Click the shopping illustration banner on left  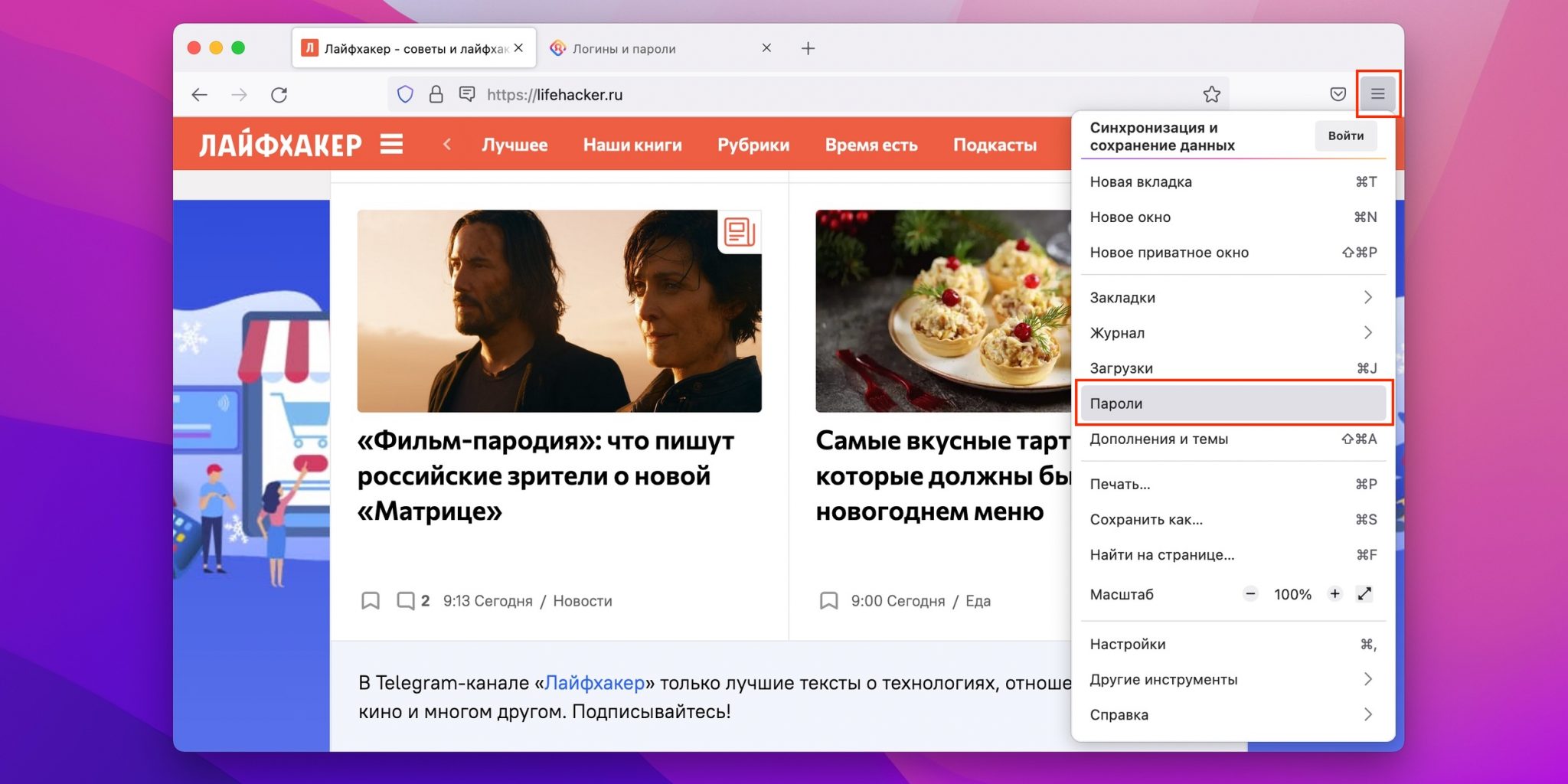[x=251, y=475]
